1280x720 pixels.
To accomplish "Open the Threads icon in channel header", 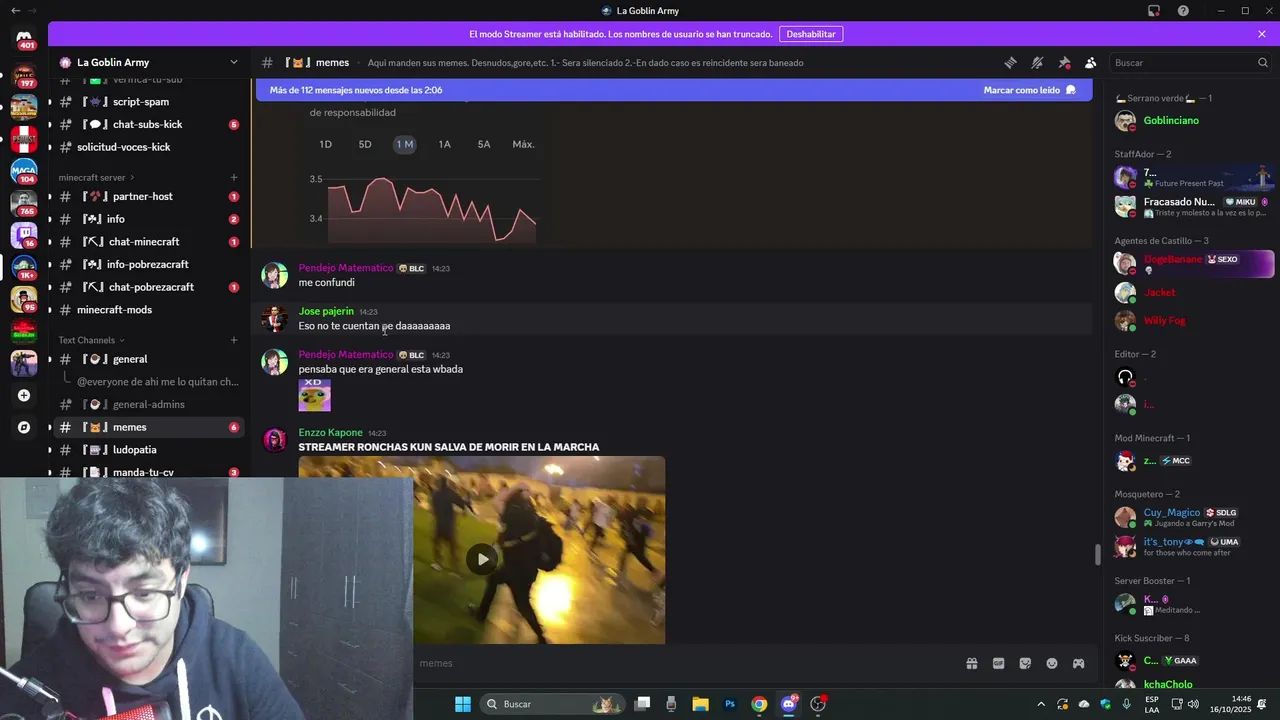I will click(x=1010, y=62).
